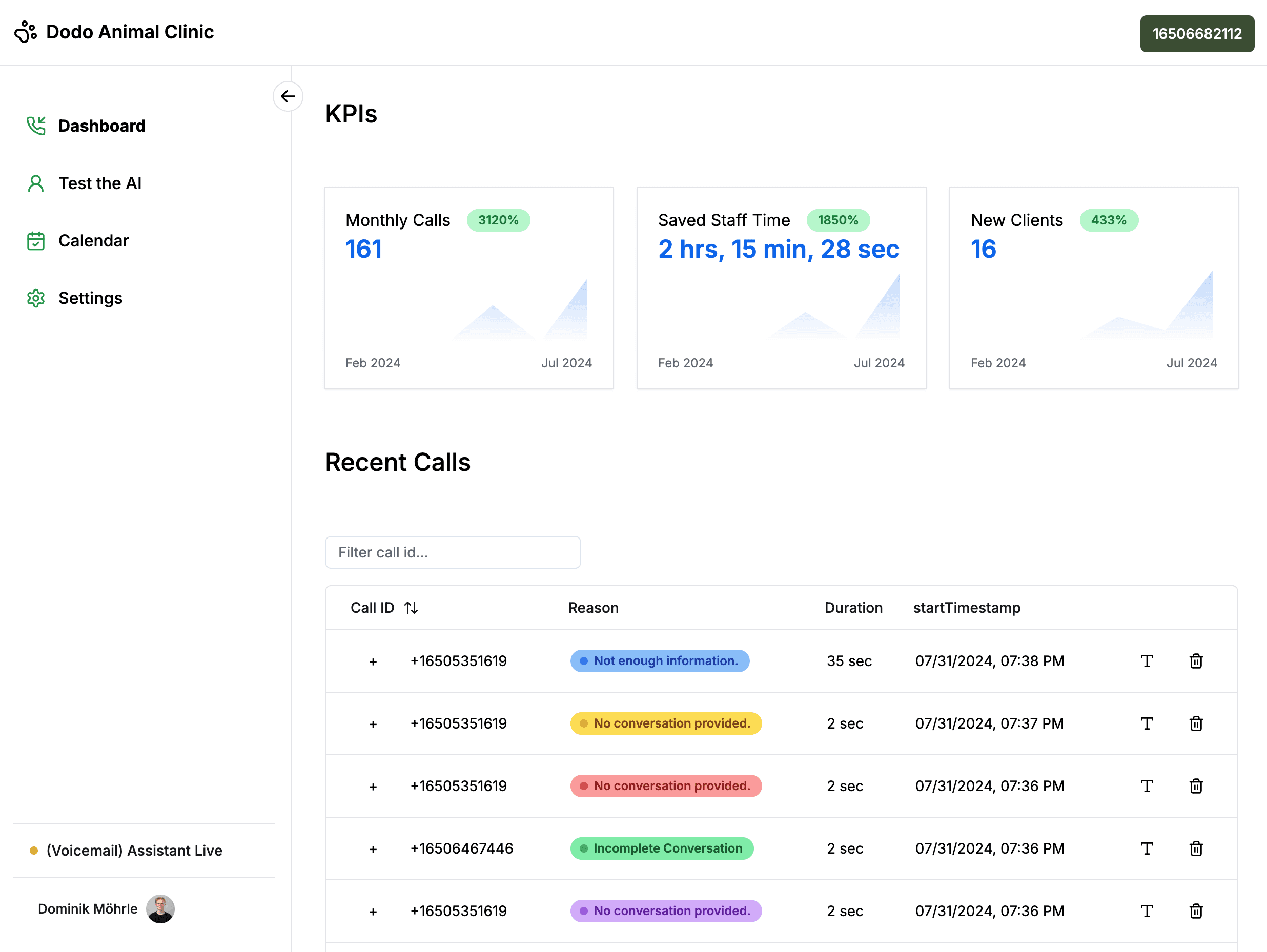
Task: Sort calls by Call ID arrows
Action: point(411,607)
